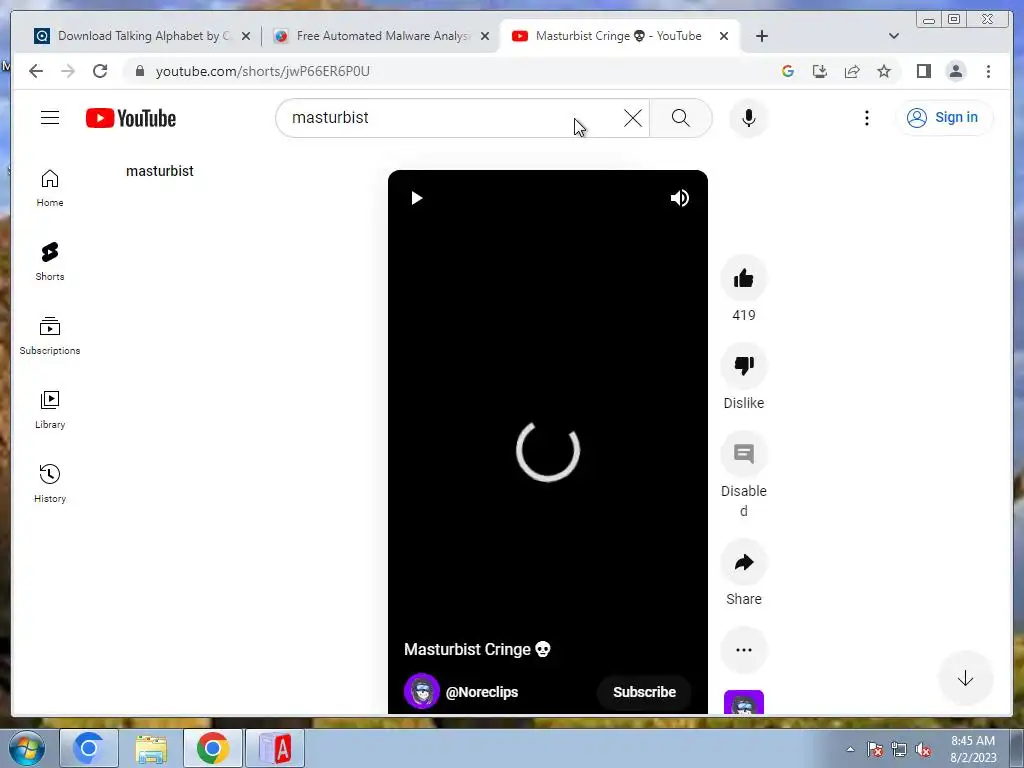
Task: Open the Windows Start menu
Action: (x=26, y=748)
